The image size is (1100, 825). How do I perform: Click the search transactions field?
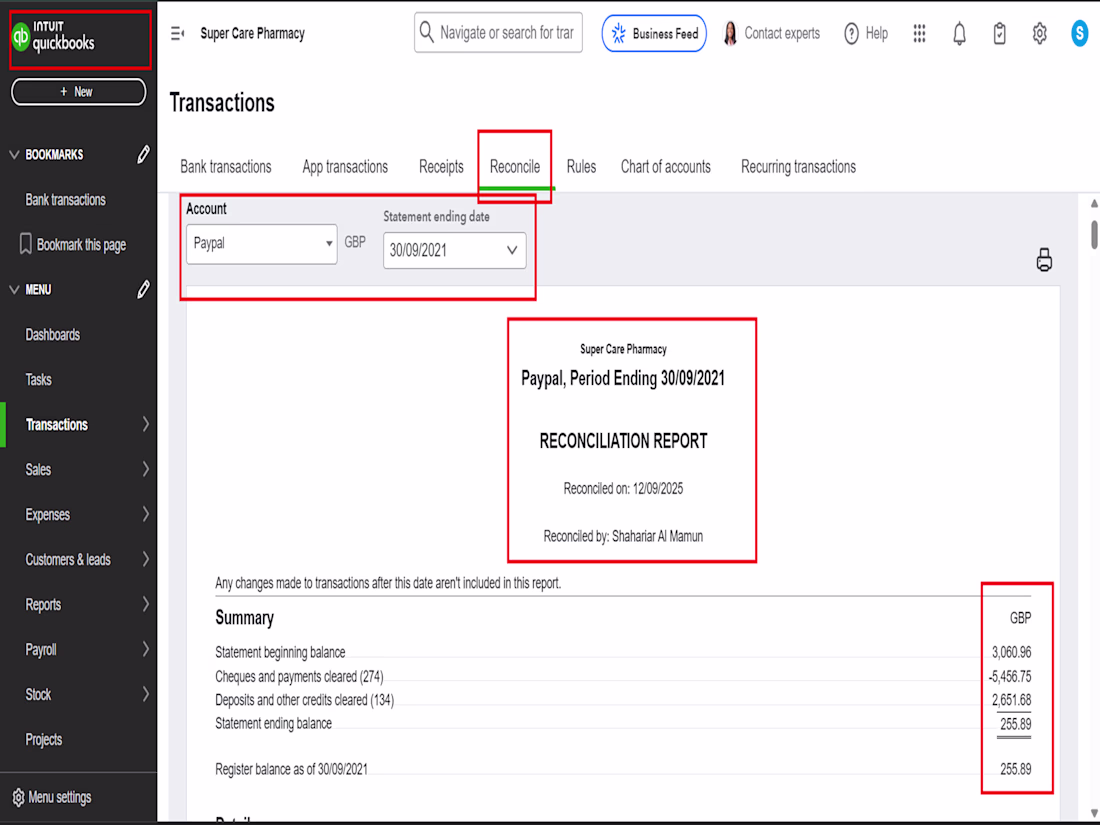tap(498, 32)
